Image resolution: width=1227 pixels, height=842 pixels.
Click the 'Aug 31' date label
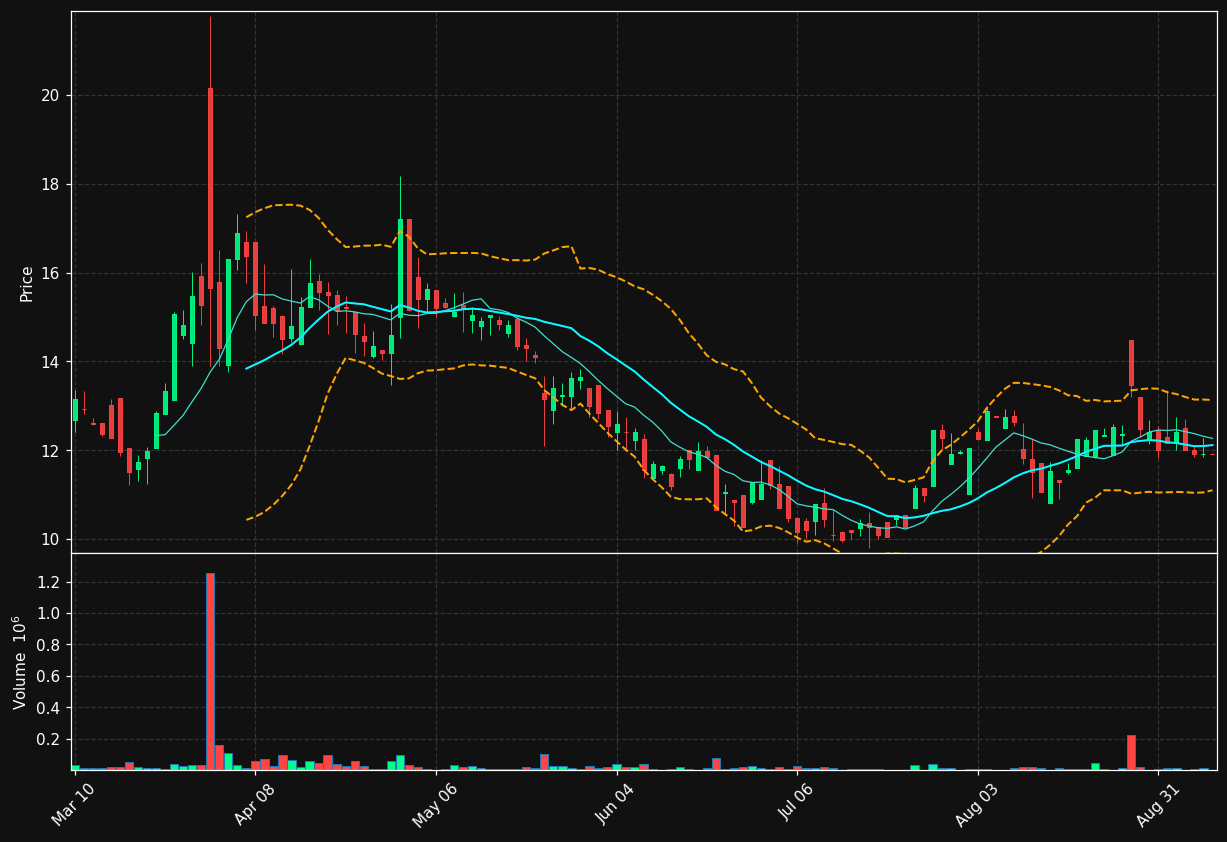click(x=1158, y=804)
